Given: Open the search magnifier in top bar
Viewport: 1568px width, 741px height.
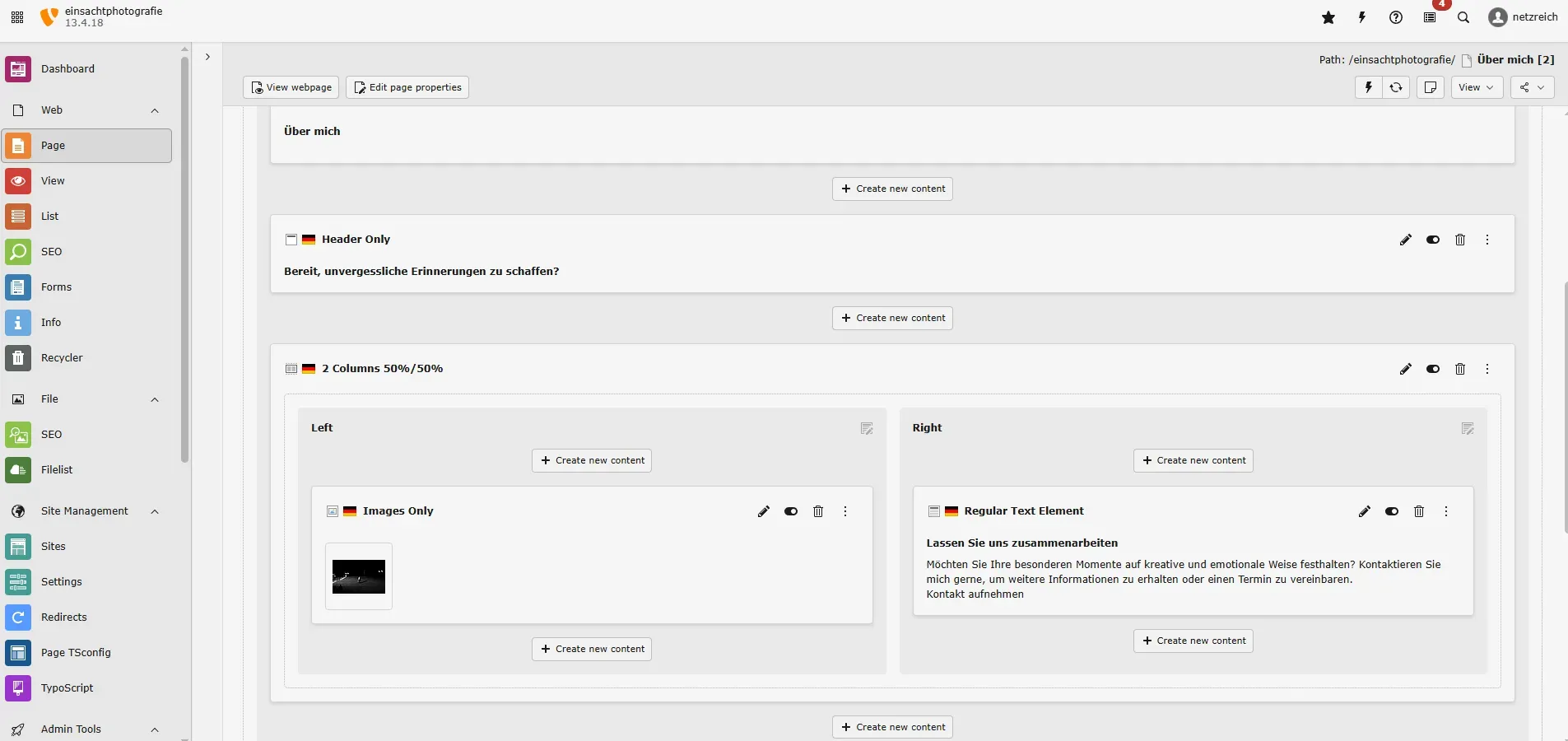Looking at the screenshot, I should click(1463, 17).
